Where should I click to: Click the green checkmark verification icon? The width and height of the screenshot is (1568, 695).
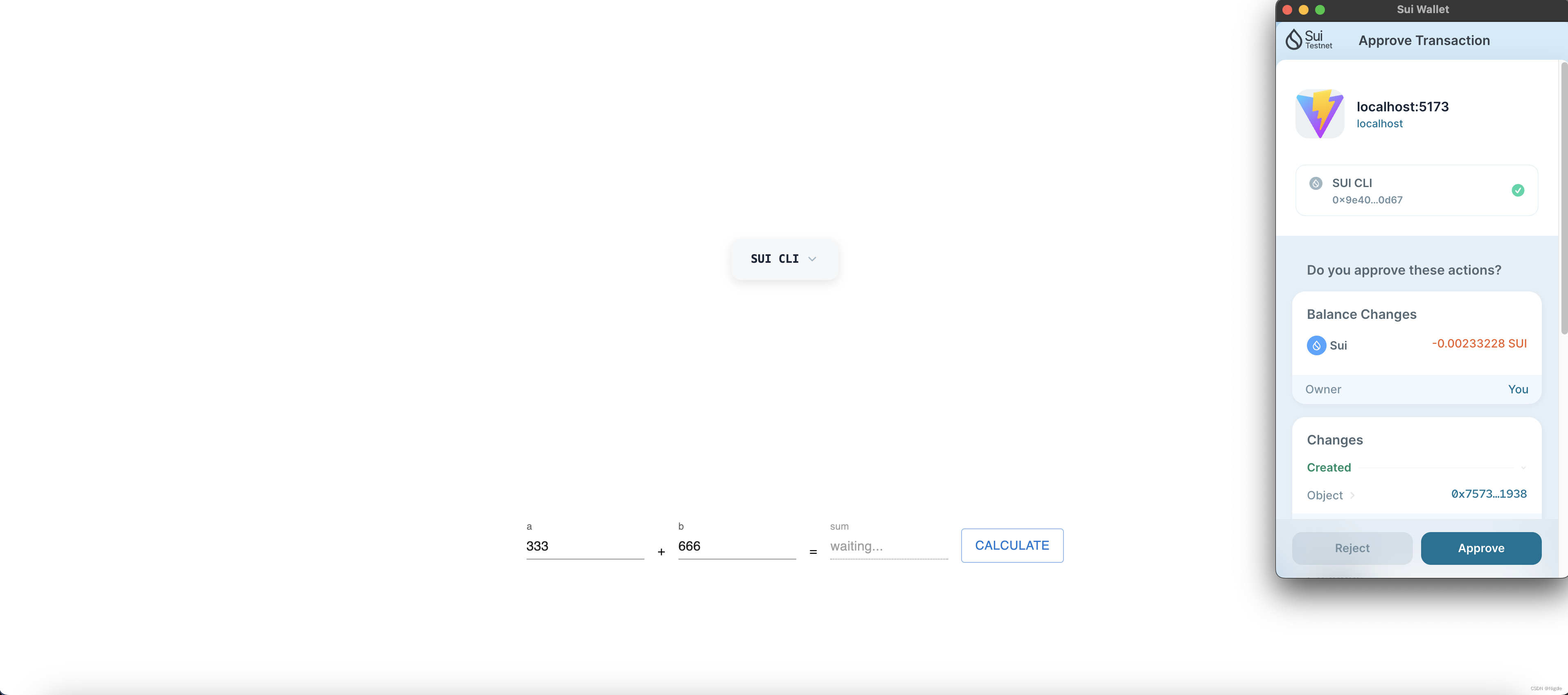pyautogui.click(x=1518, y=190)
